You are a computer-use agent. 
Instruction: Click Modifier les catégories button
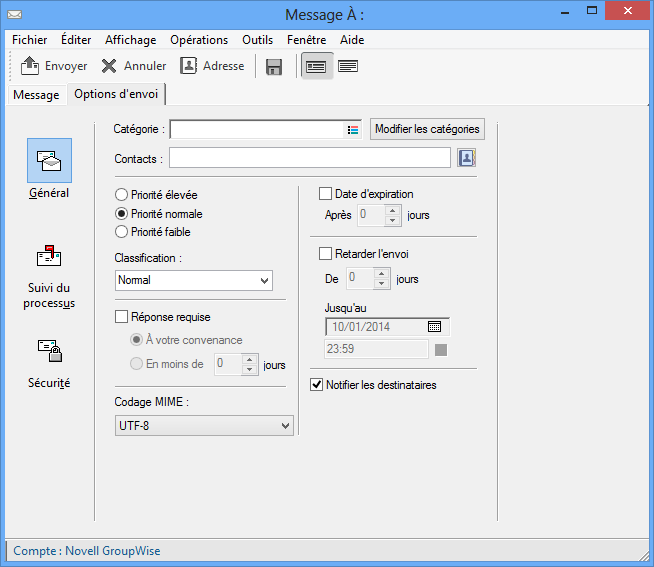(x=427, y=129)
